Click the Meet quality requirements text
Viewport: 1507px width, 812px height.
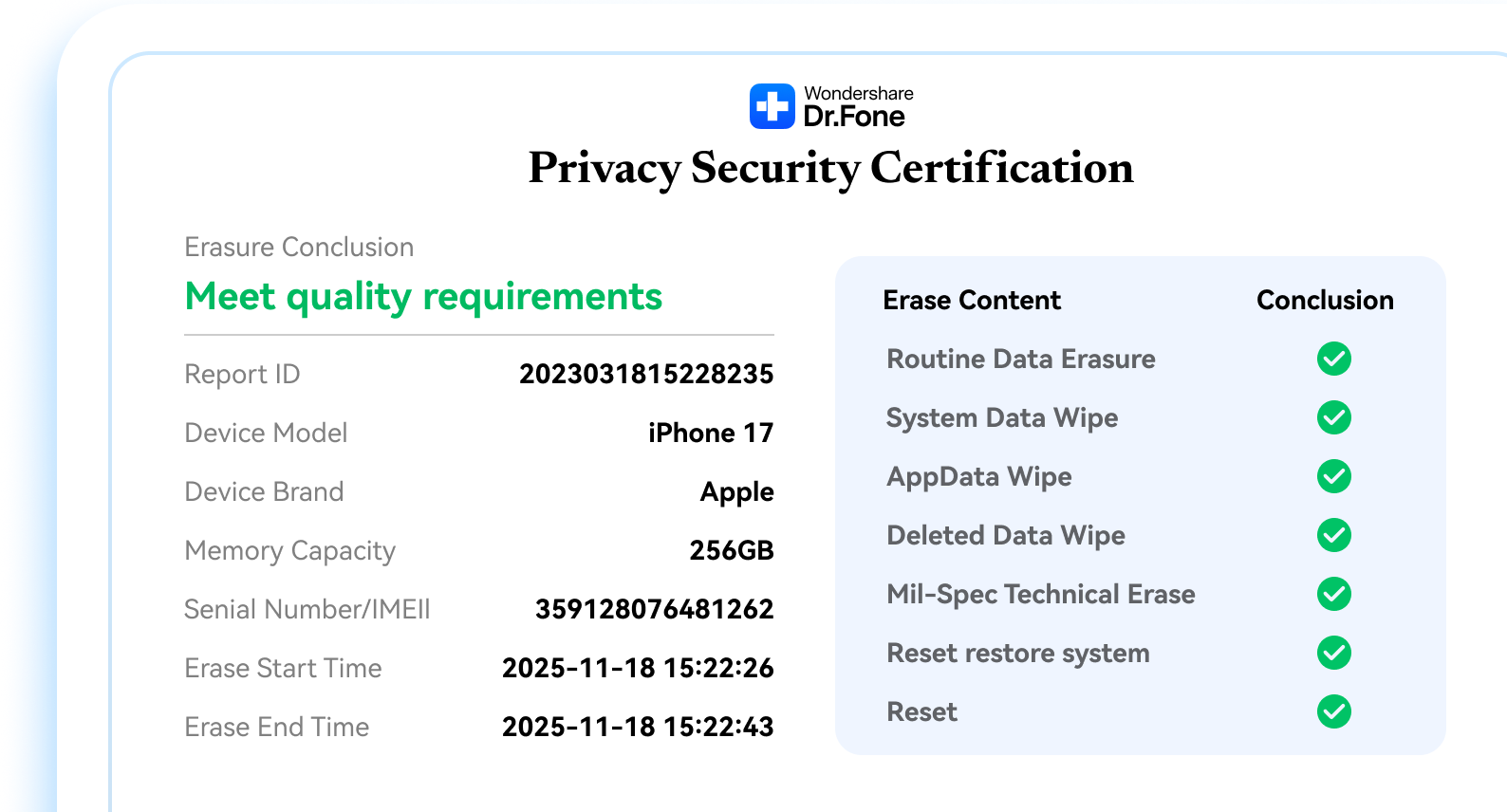pyautogui.click(x=423, y=298)
